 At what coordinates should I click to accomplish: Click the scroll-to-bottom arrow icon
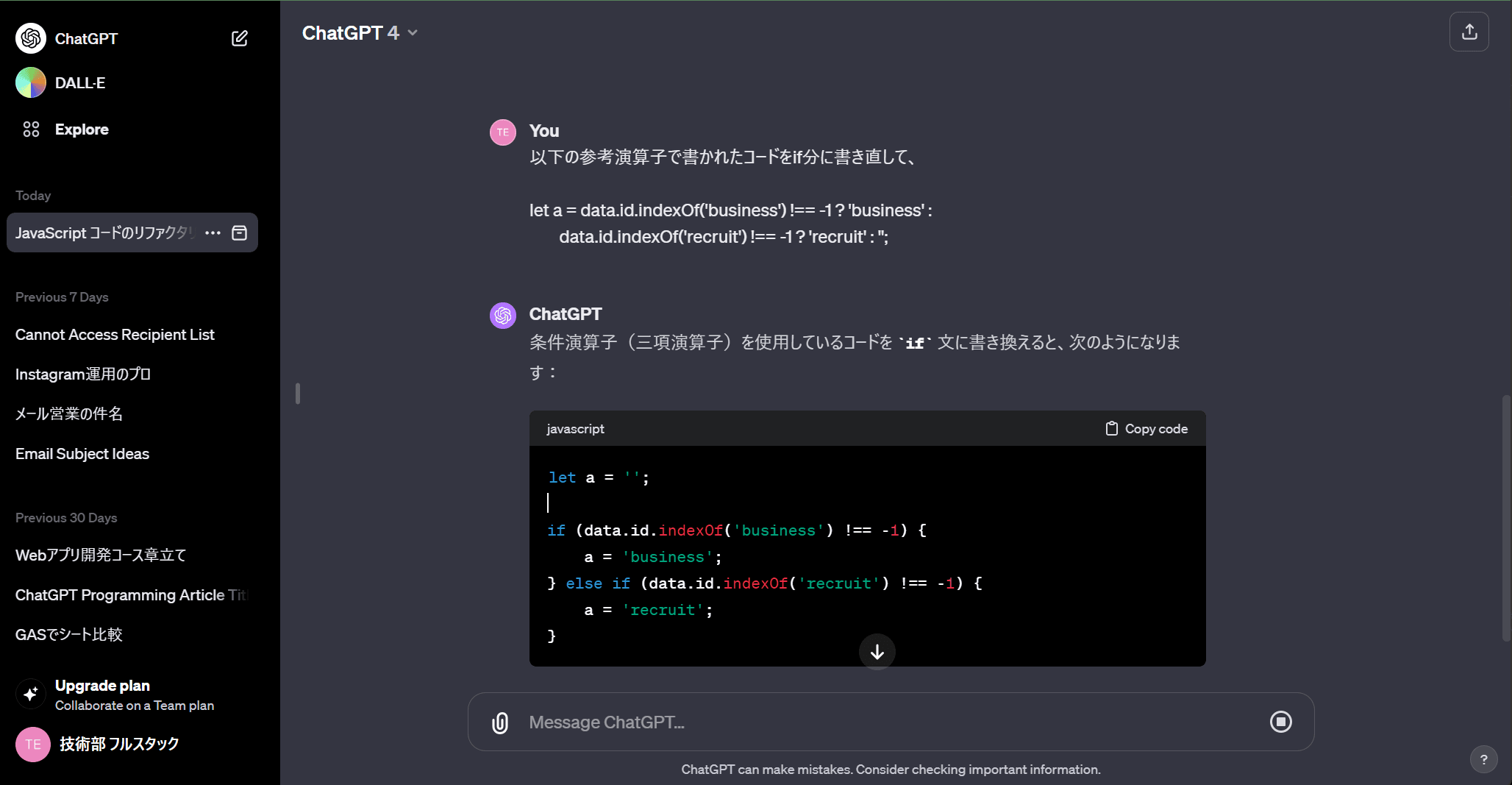pyautogui.click(x=877, y=652)
